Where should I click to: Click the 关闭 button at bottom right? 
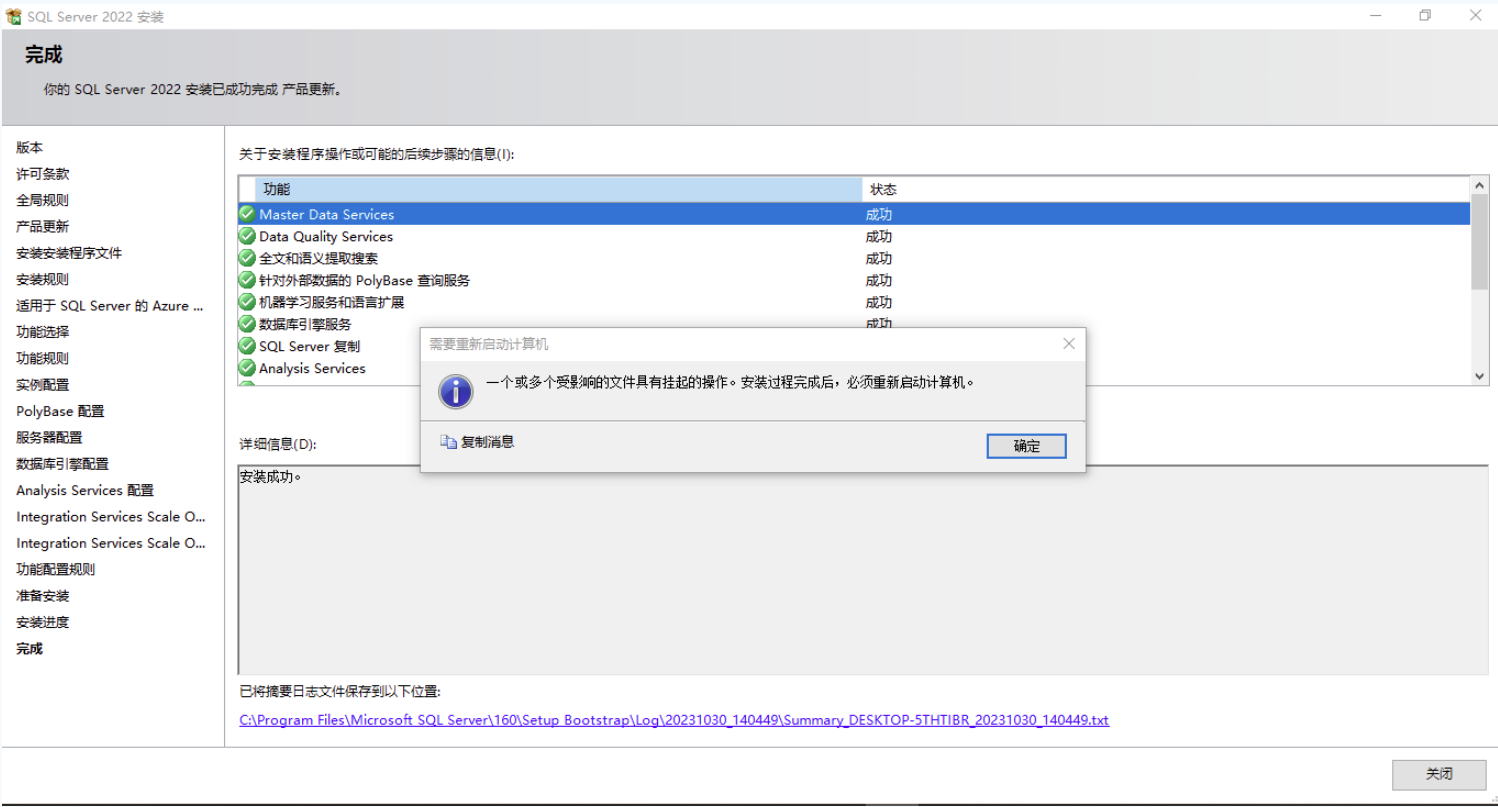click(1439, 774)
